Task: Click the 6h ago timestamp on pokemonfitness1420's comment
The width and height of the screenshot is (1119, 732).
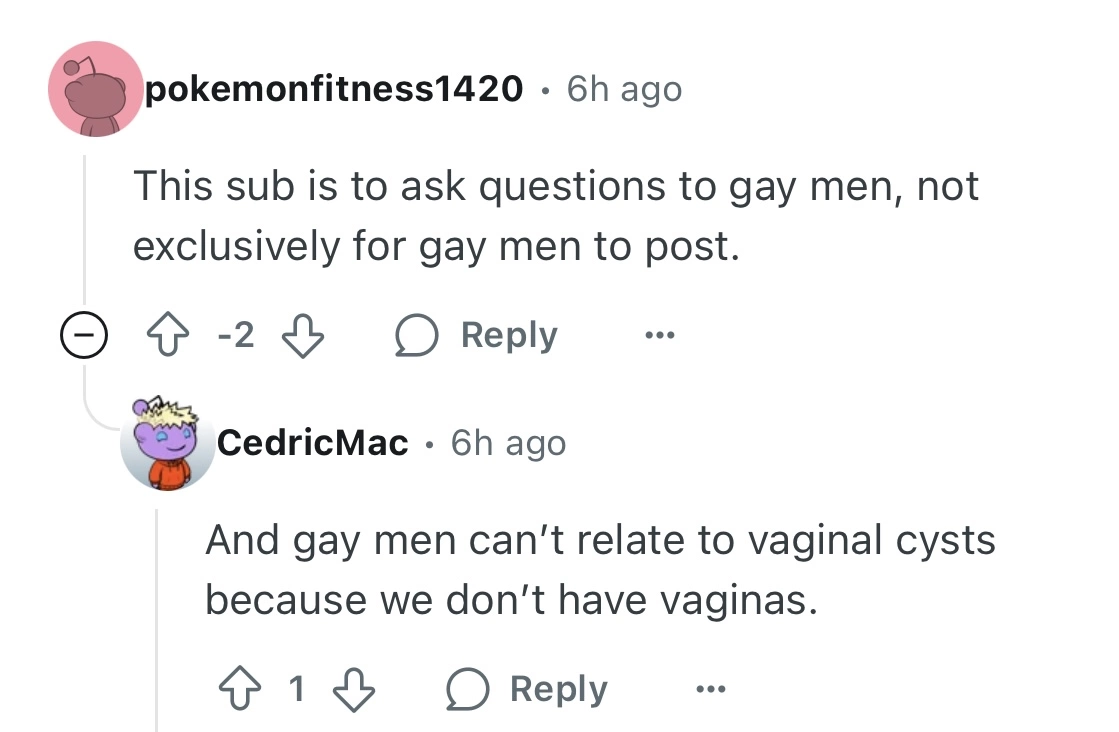Action: point(624,90)
